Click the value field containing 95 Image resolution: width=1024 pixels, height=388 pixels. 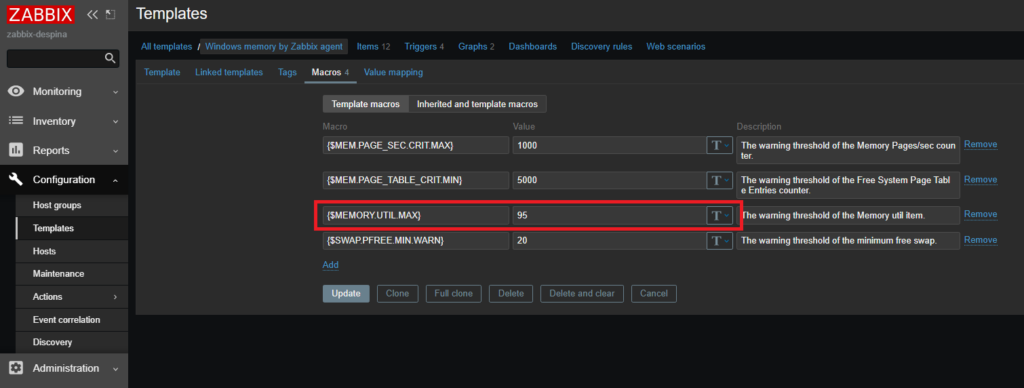(609, 216)
